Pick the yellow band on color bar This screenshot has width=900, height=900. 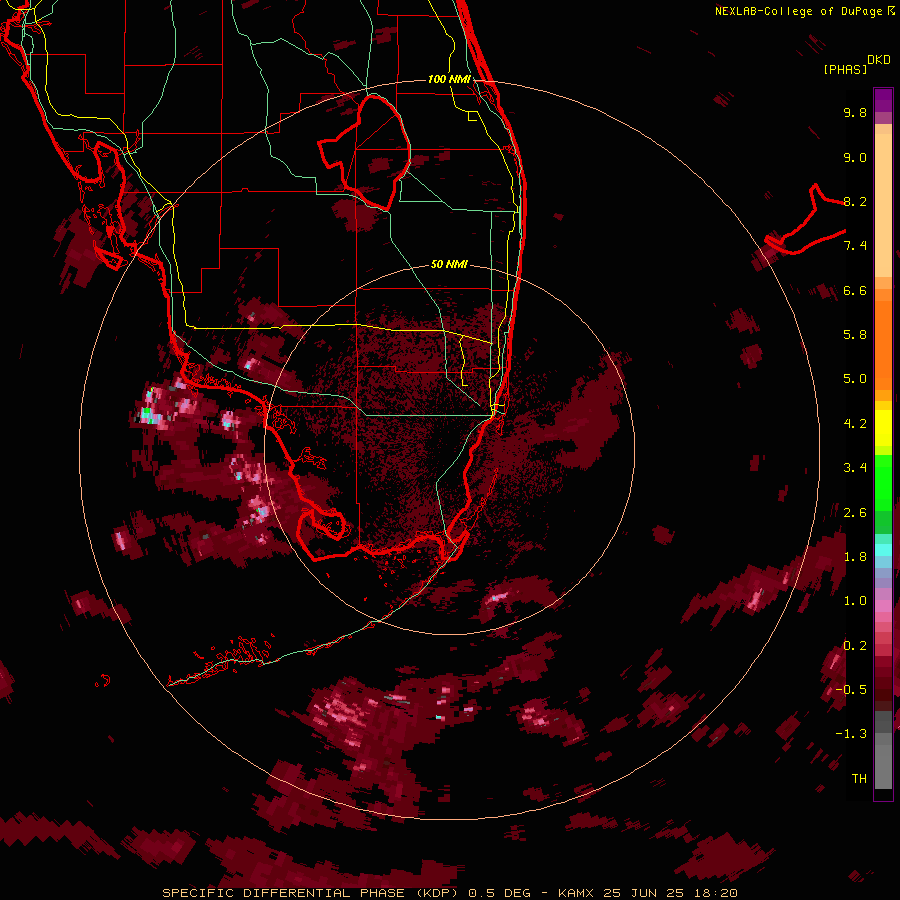coord(883,428)
